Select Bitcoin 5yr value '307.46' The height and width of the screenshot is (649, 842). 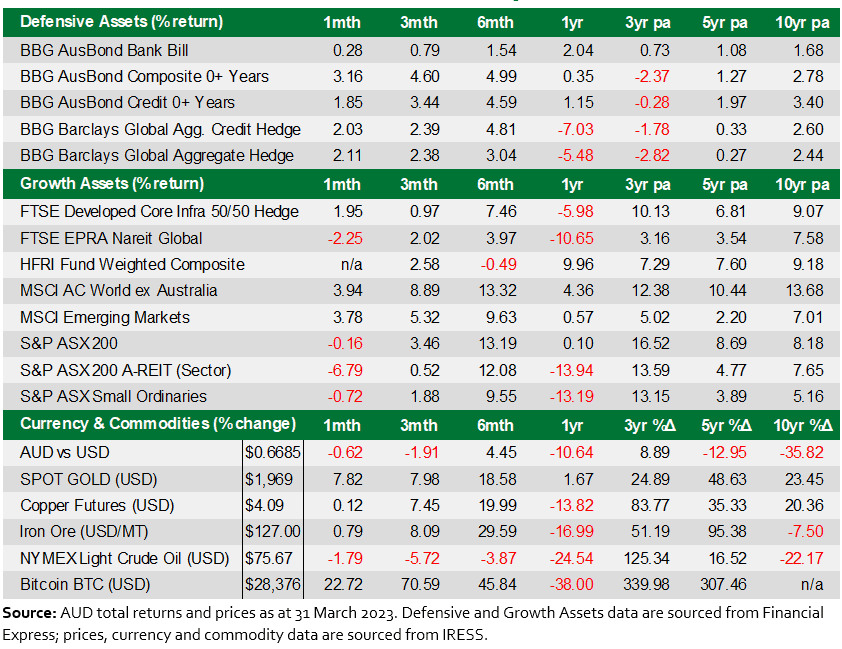point(723,584)
